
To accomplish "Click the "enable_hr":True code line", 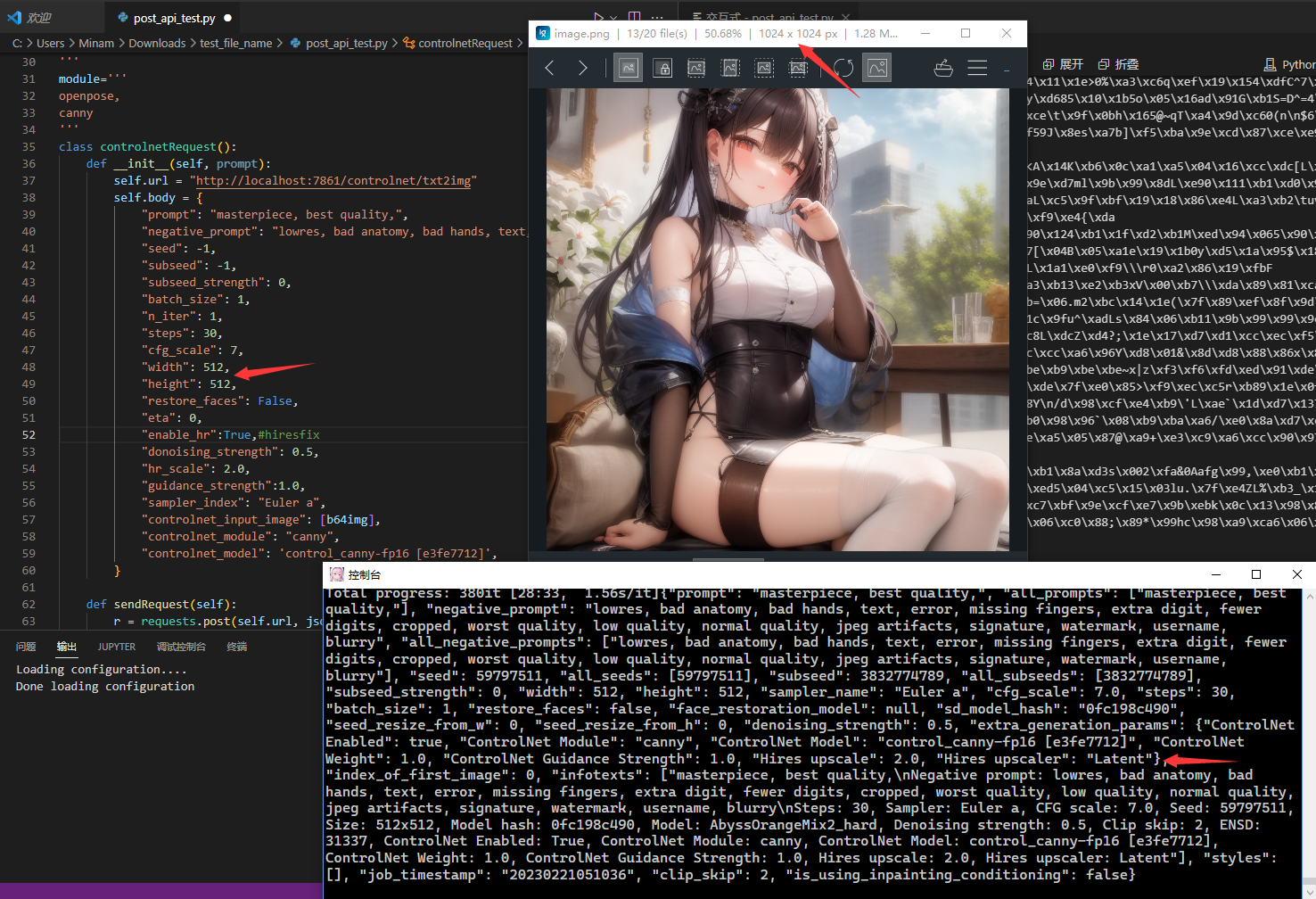I will point(230,434).
